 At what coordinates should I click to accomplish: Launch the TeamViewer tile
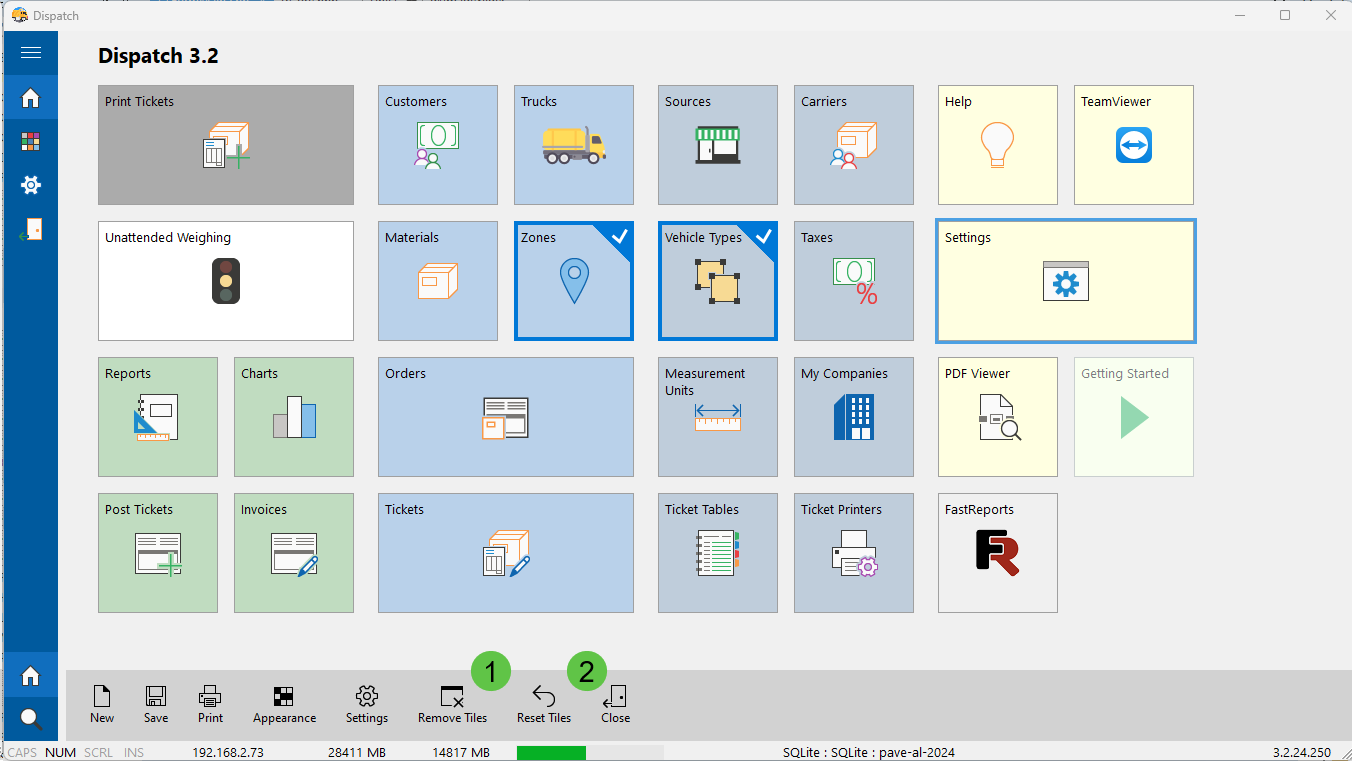click(x=1133, y=145)
